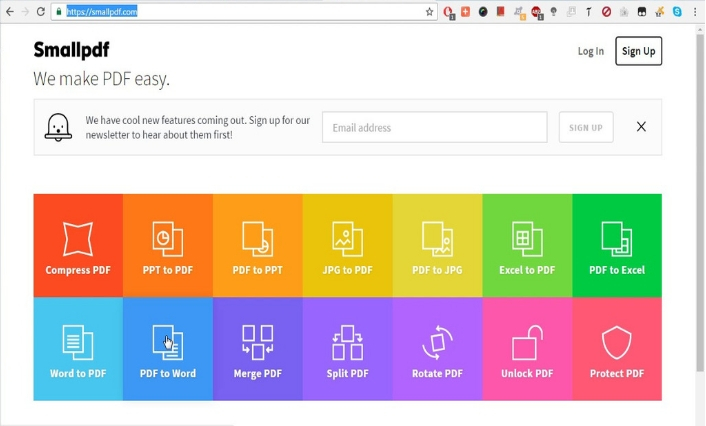
Task: Click the black mask-face extension icon
Action: (x=642, y=12)
